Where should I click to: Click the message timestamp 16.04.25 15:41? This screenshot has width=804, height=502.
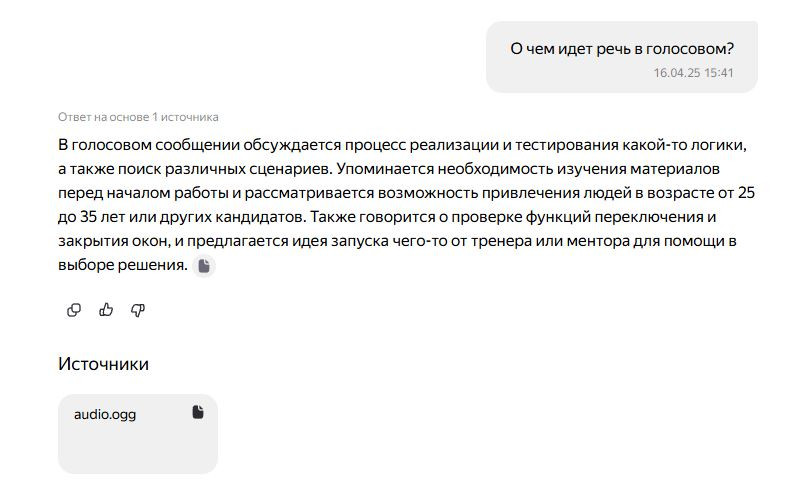coord(693,73)
